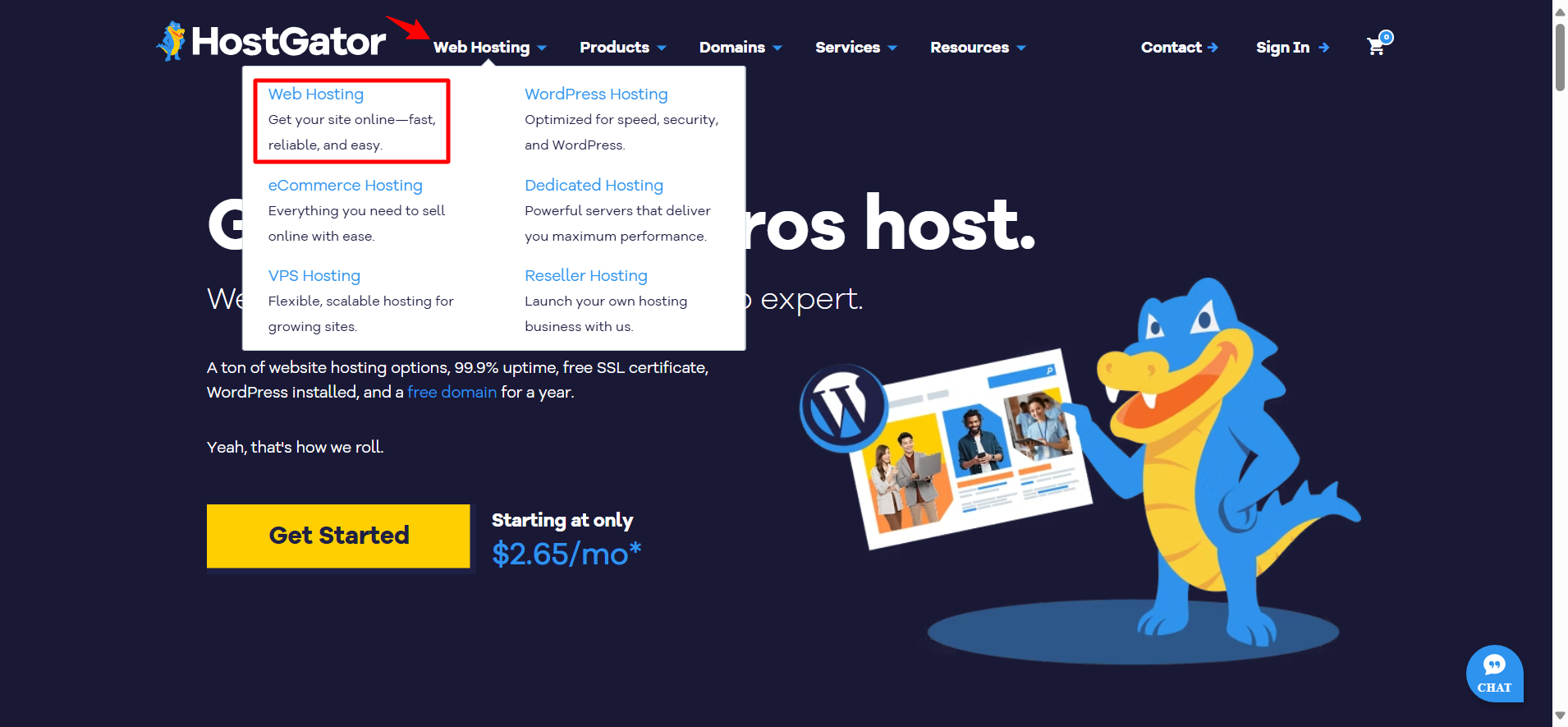Click the Get Started button
Screen dimensions: 1568x727
click(338, 536)
